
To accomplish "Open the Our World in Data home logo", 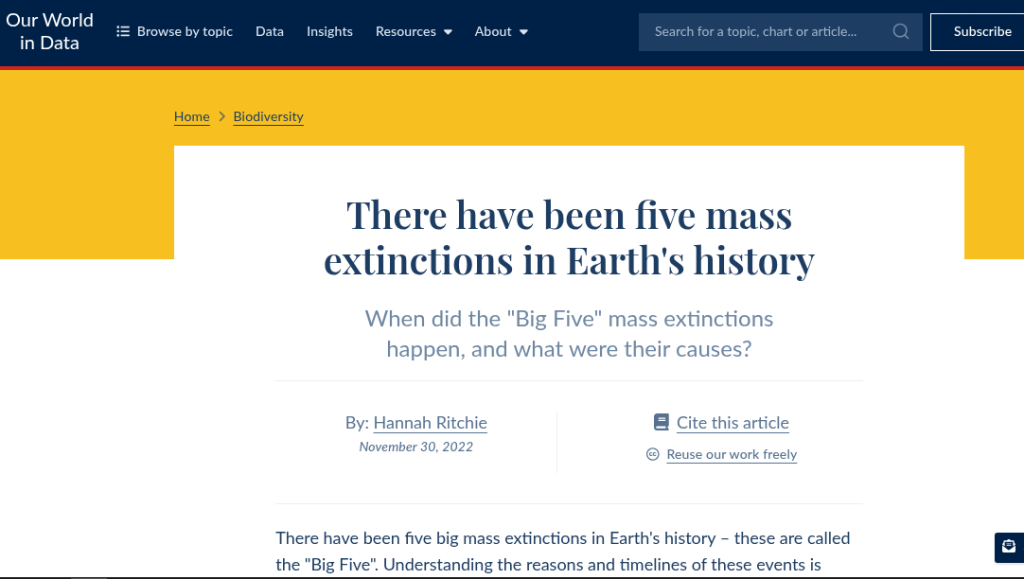I will [50, 31].
